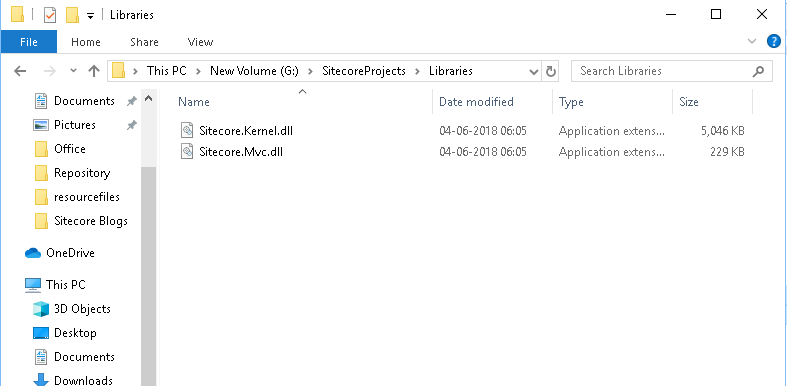
Task: Click the 229 KB size cell
Action: (727, 152)
